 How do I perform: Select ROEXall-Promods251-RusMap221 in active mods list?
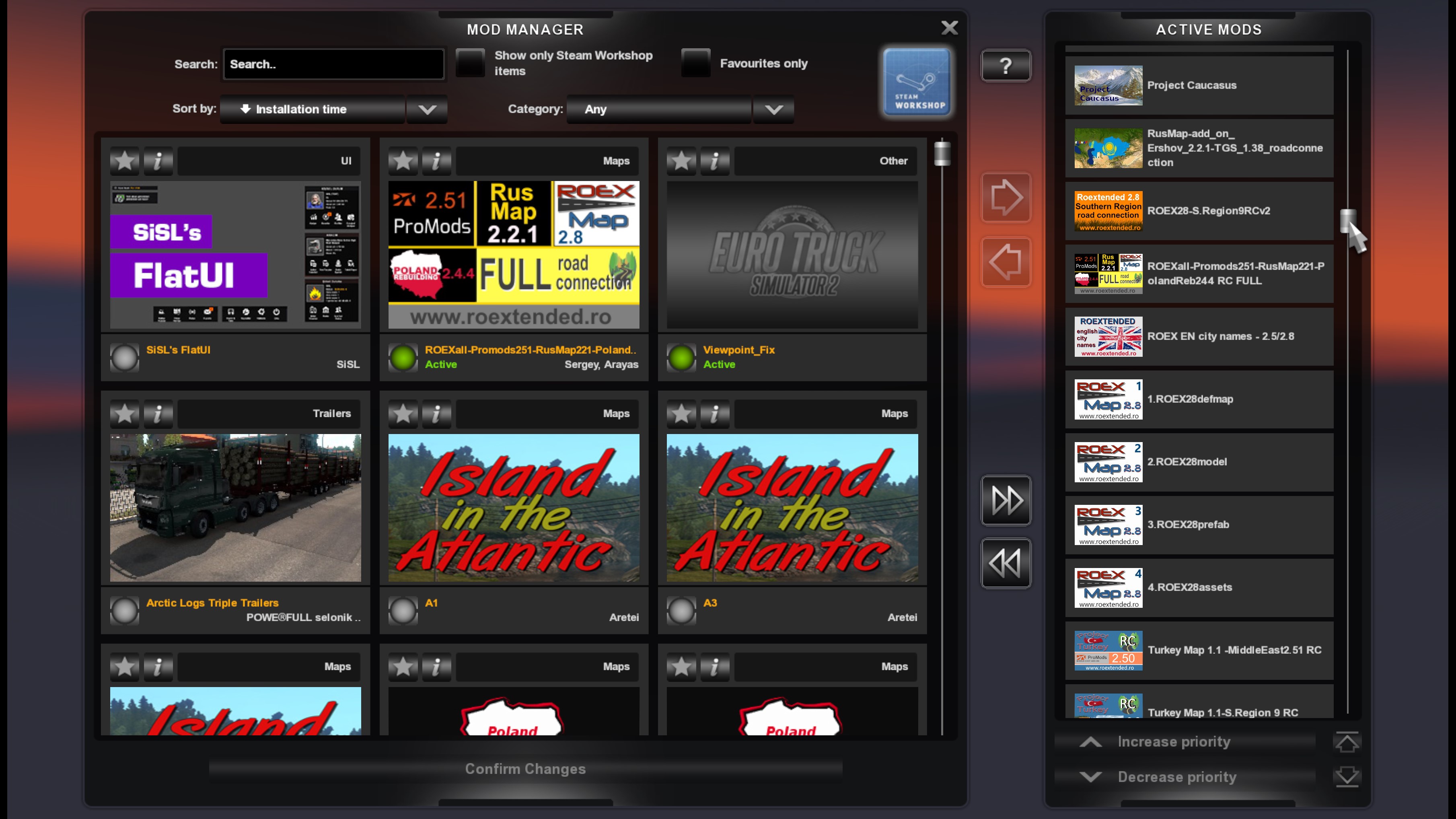(x=1199, y=274)
